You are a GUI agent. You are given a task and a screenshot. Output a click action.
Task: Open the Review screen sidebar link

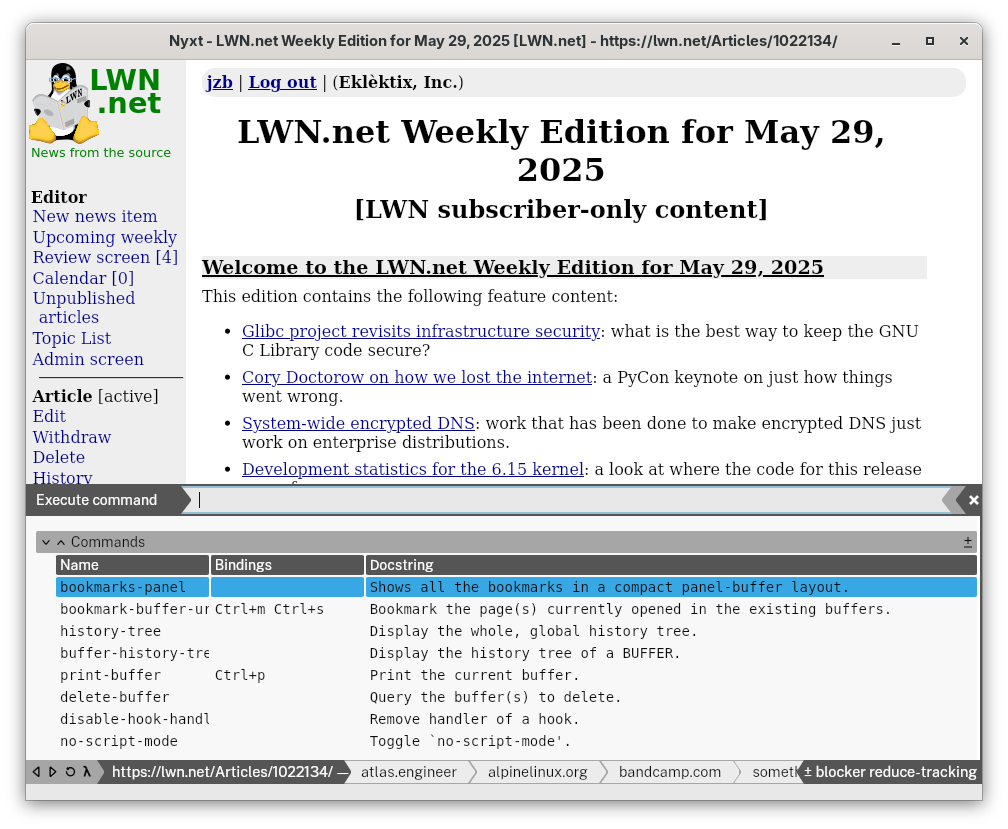tap(105, 257)
